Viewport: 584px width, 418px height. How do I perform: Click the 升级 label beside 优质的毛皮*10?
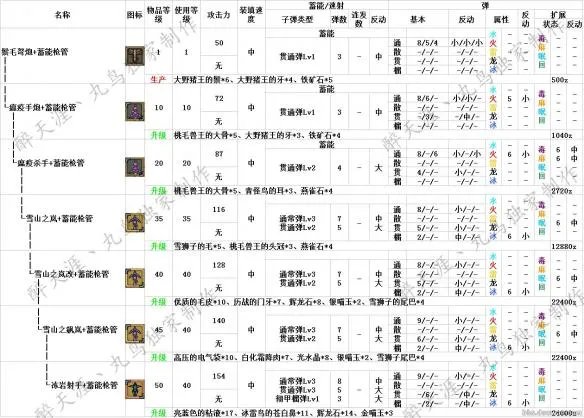[158, 302]
